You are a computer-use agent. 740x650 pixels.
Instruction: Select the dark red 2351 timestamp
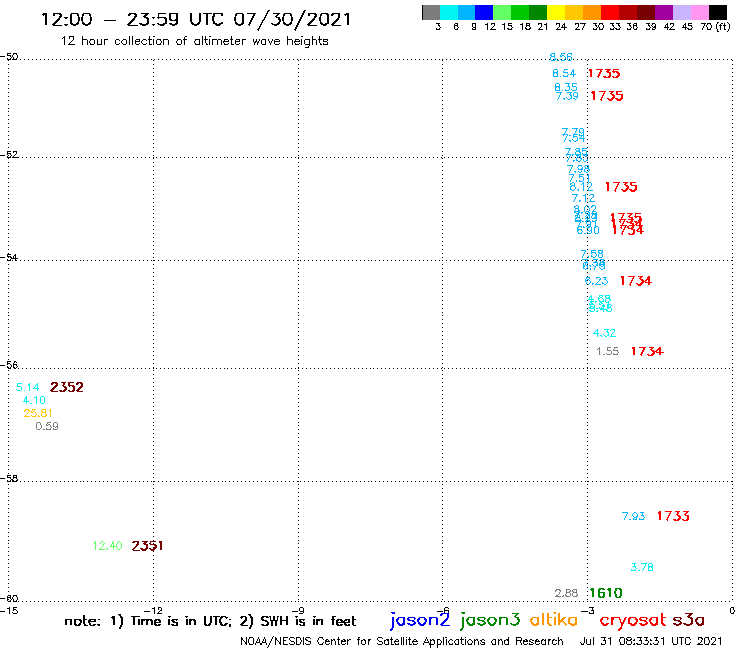(147, 546)
